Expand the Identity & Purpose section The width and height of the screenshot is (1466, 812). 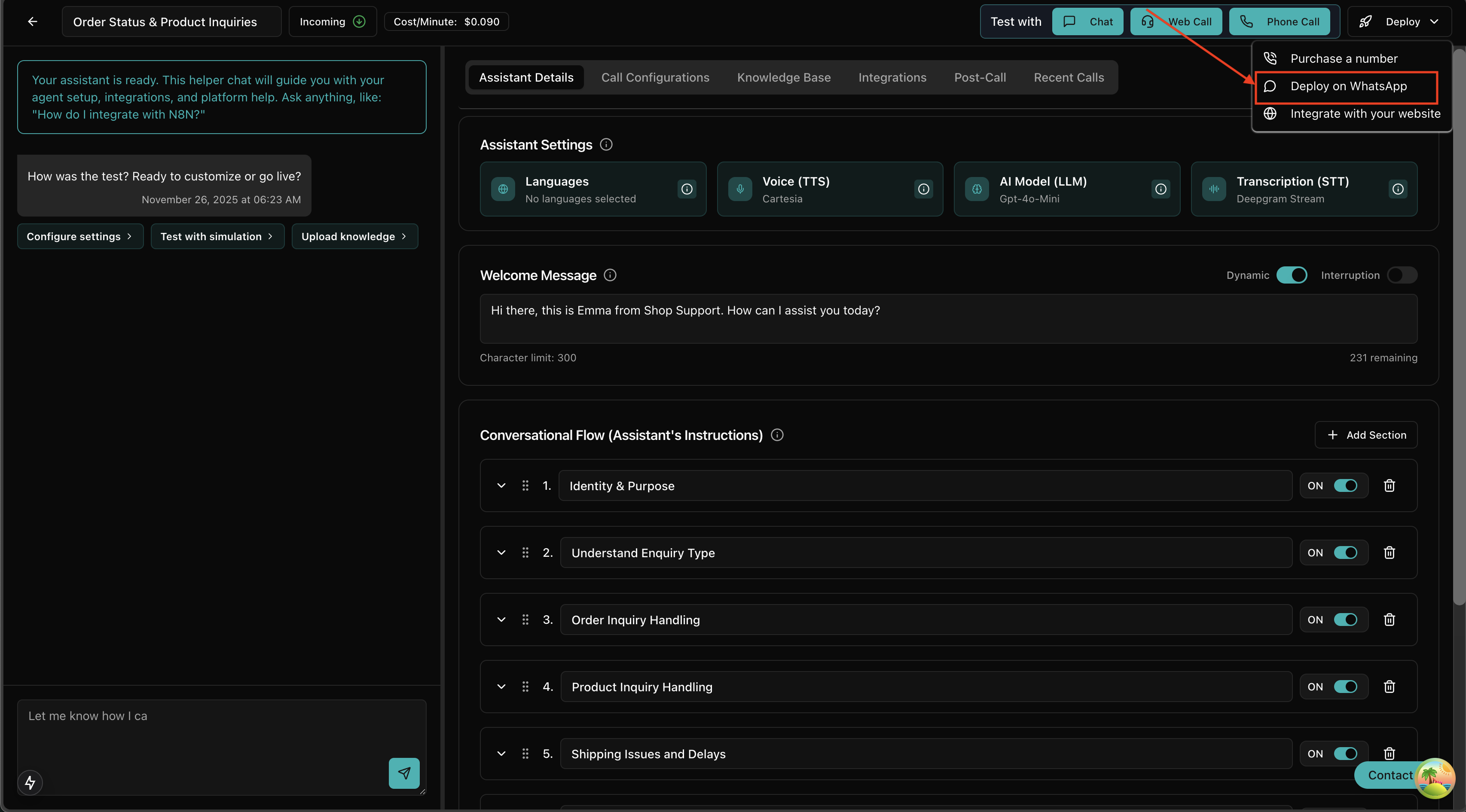point(501,485)
